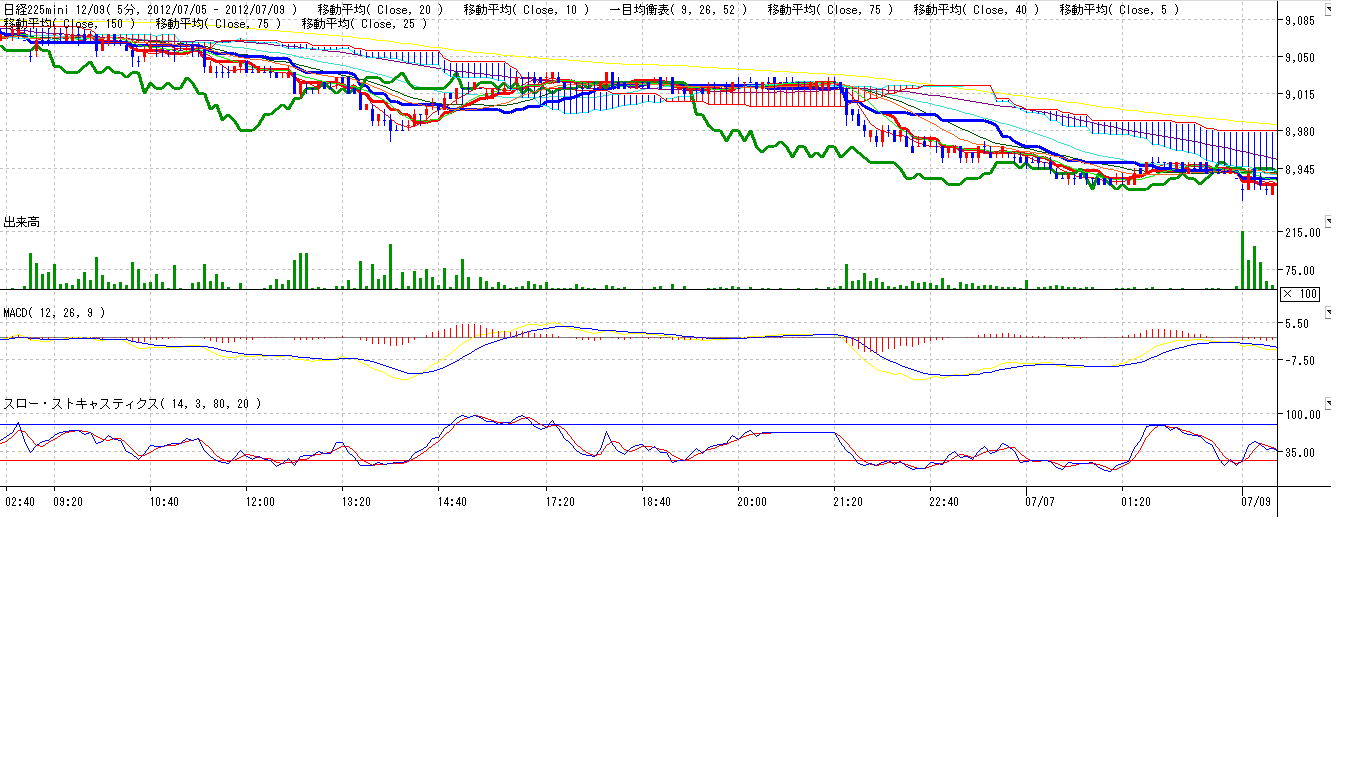The image size is (1366, 768).
Task: Click the MACD(12, 26, 9) panel title
Action: tap(54, 313)
